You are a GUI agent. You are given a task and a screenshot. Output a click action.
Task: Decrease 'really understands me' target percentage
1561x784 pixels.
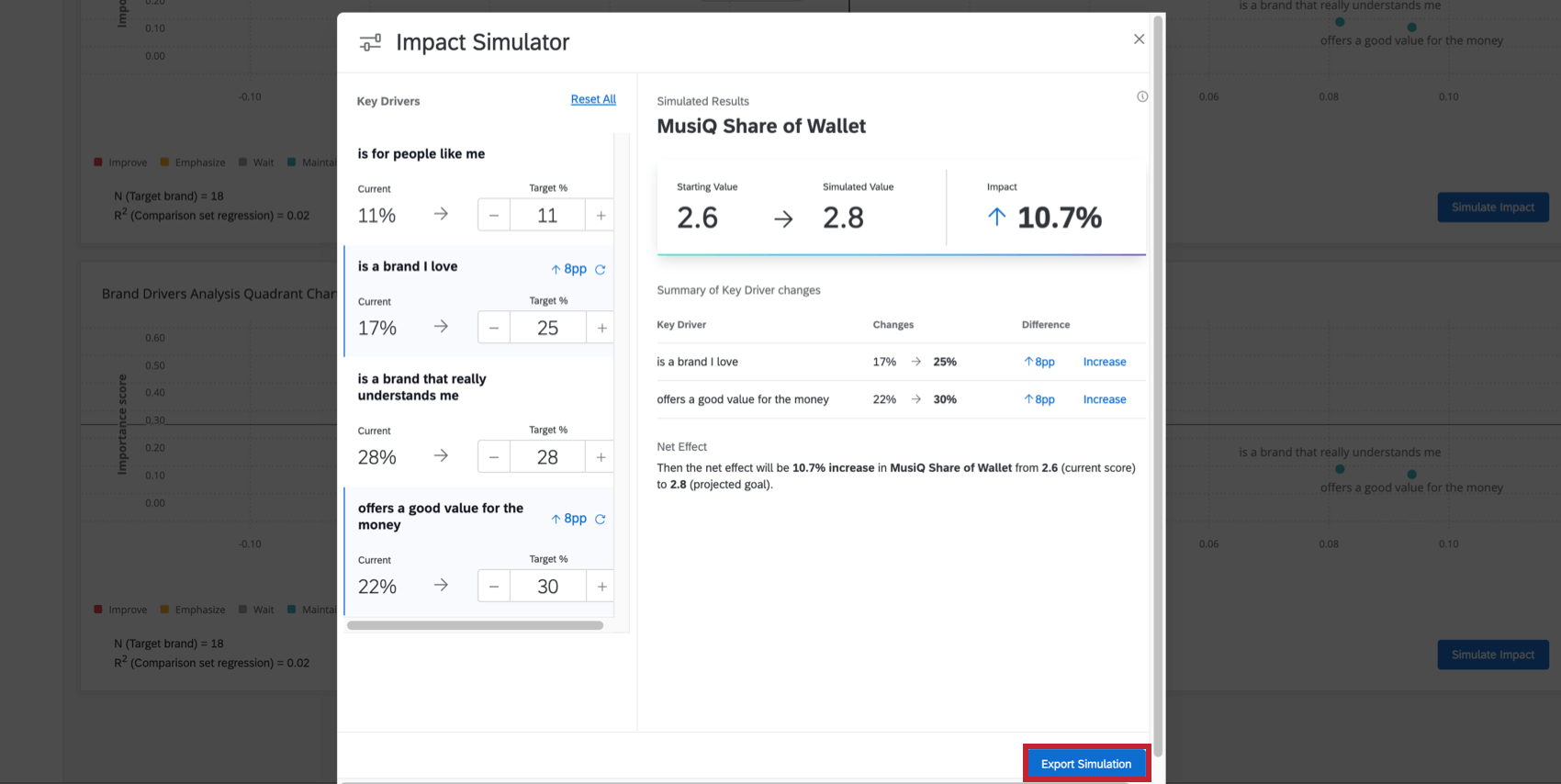tap(494, 457)
